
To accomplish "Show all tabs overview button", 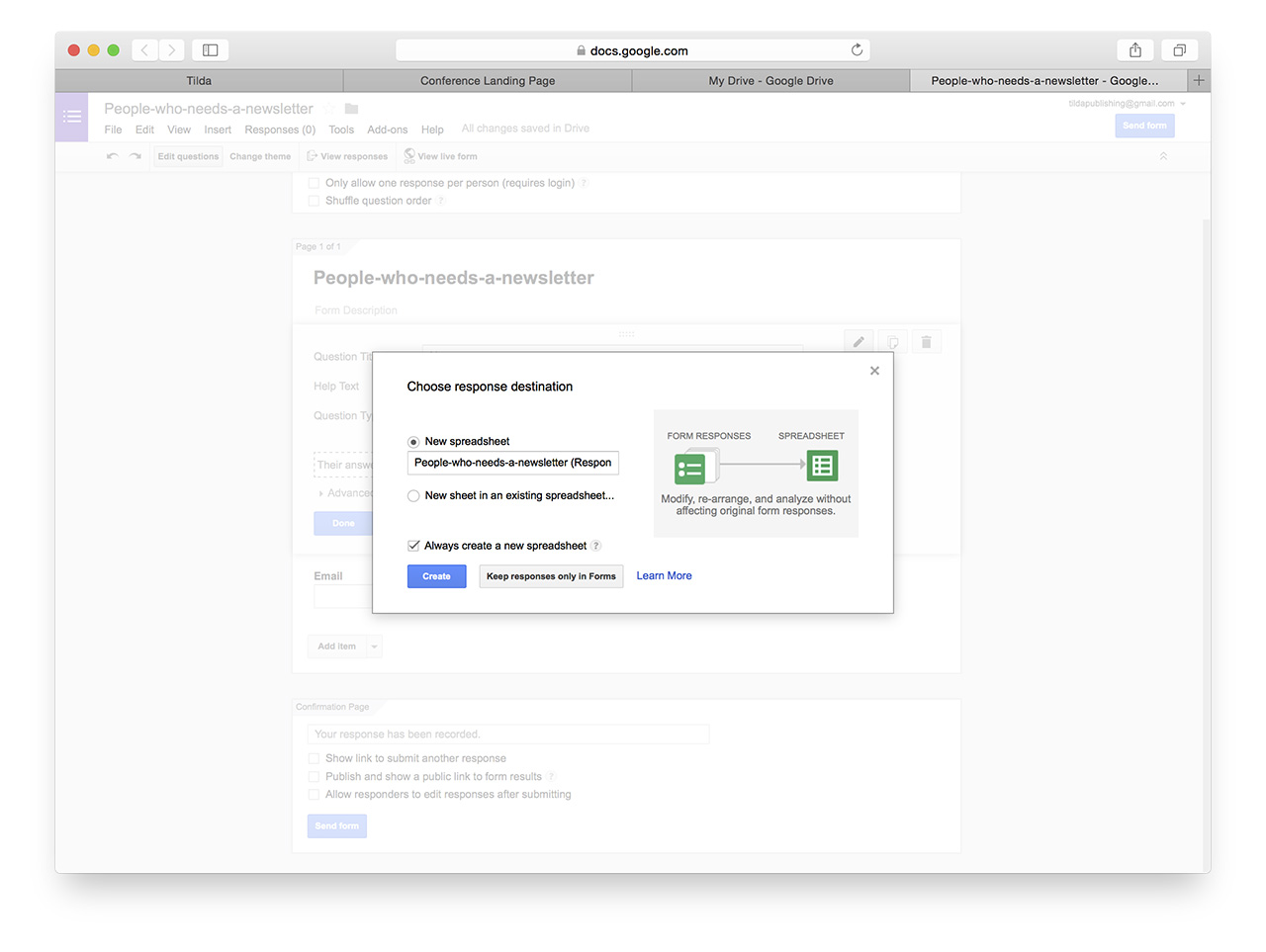I will (1179, 49).
